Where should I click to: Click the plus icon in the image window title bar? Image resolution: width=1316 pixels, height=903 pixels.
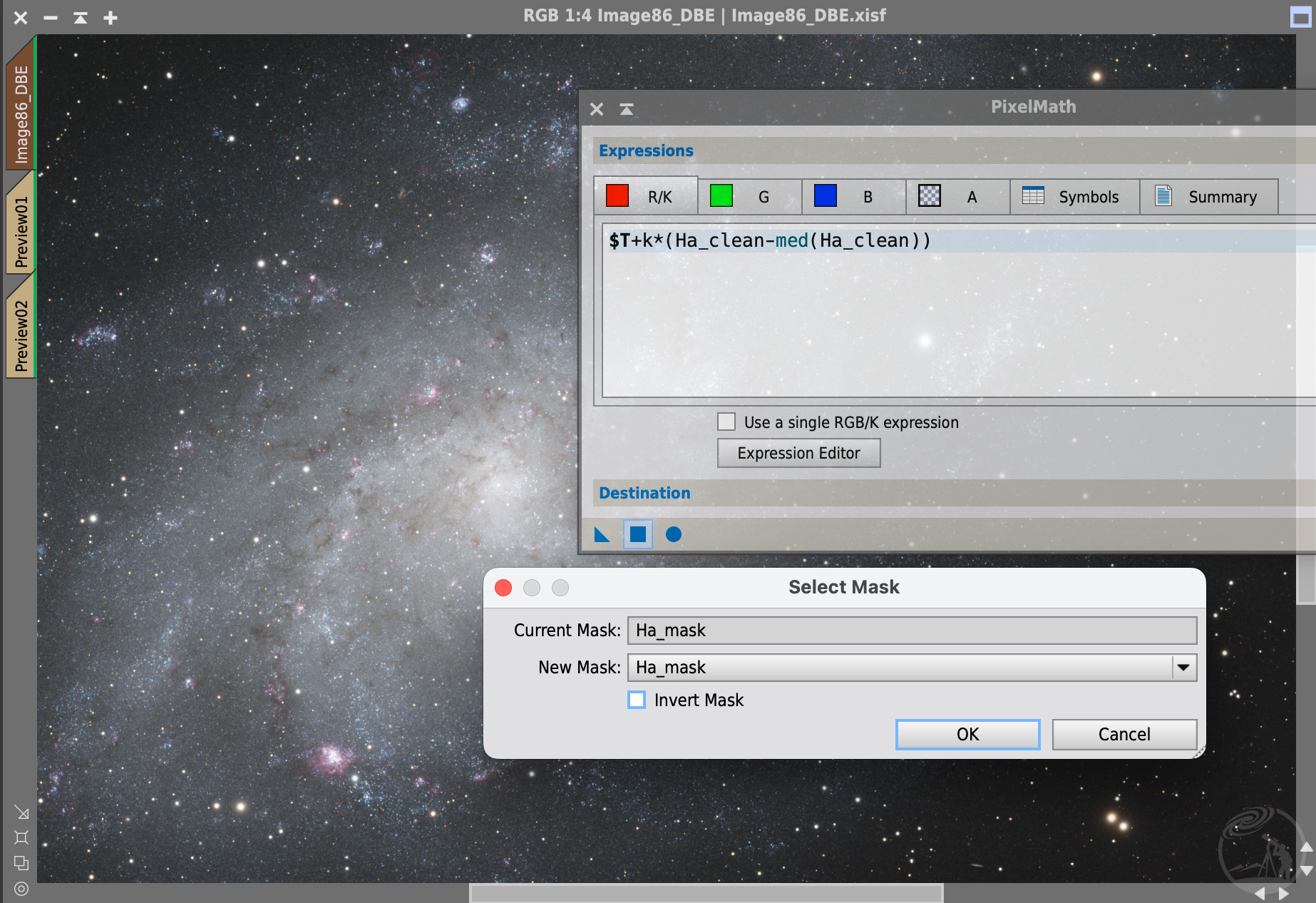click(110, 18)
